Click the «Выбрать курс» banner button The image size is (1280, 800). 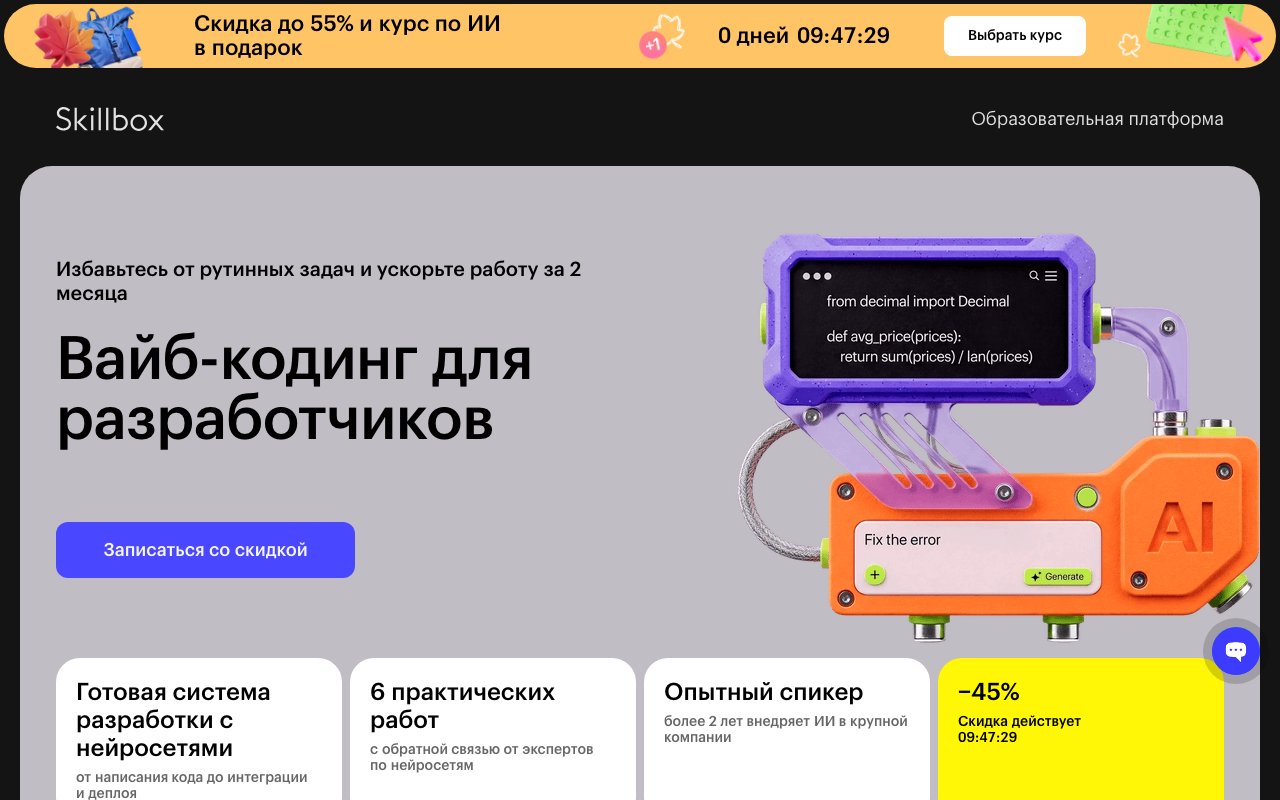click(1015, 36)
